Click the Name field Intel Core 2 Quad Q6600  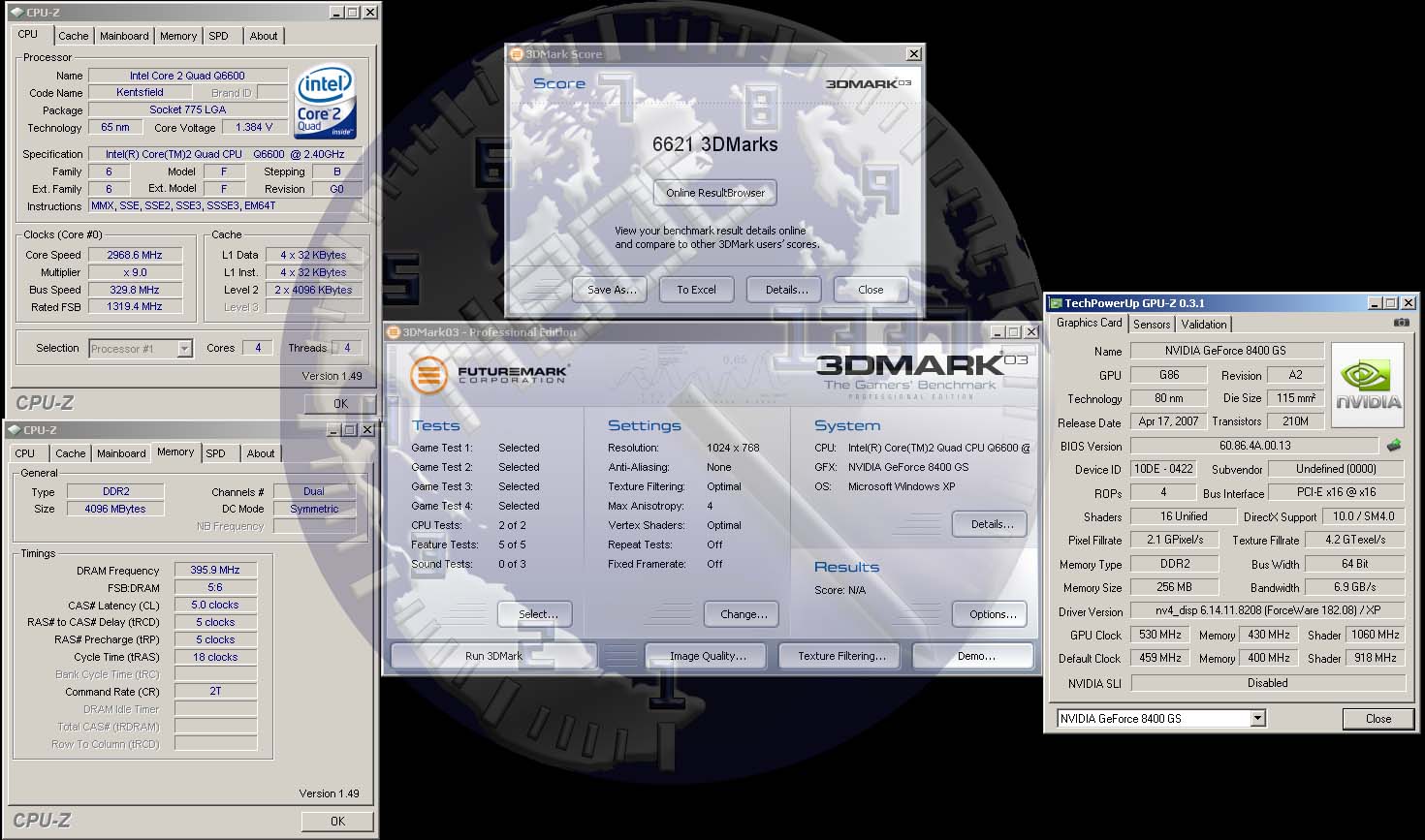tap(188, 76)
